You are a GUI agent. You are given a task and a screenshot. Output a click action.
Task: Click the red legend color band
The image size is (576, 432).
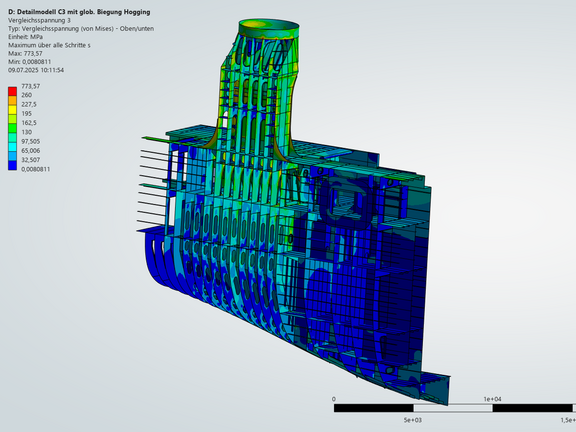point(12,91)
